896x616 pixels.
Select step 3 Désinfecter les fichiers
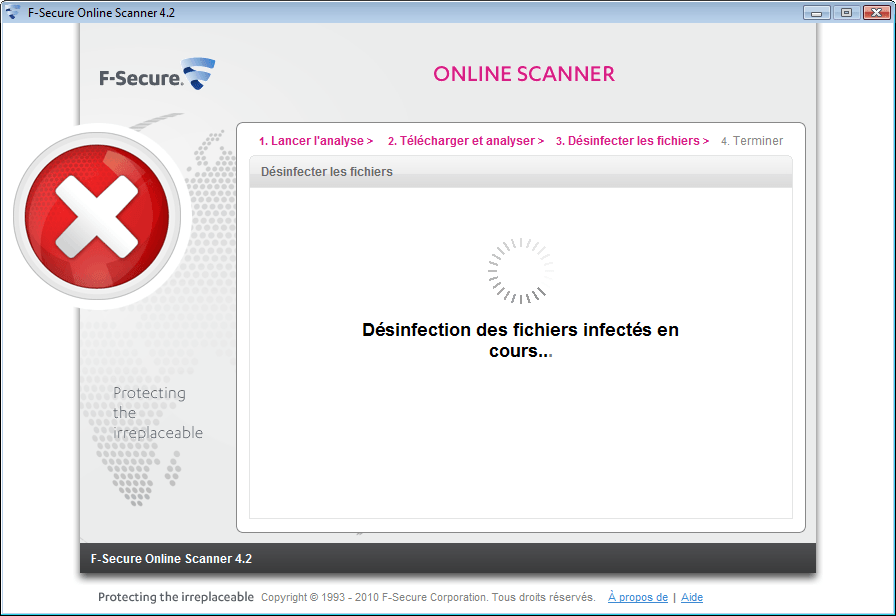pyautogui.click(x=633, y=141)
